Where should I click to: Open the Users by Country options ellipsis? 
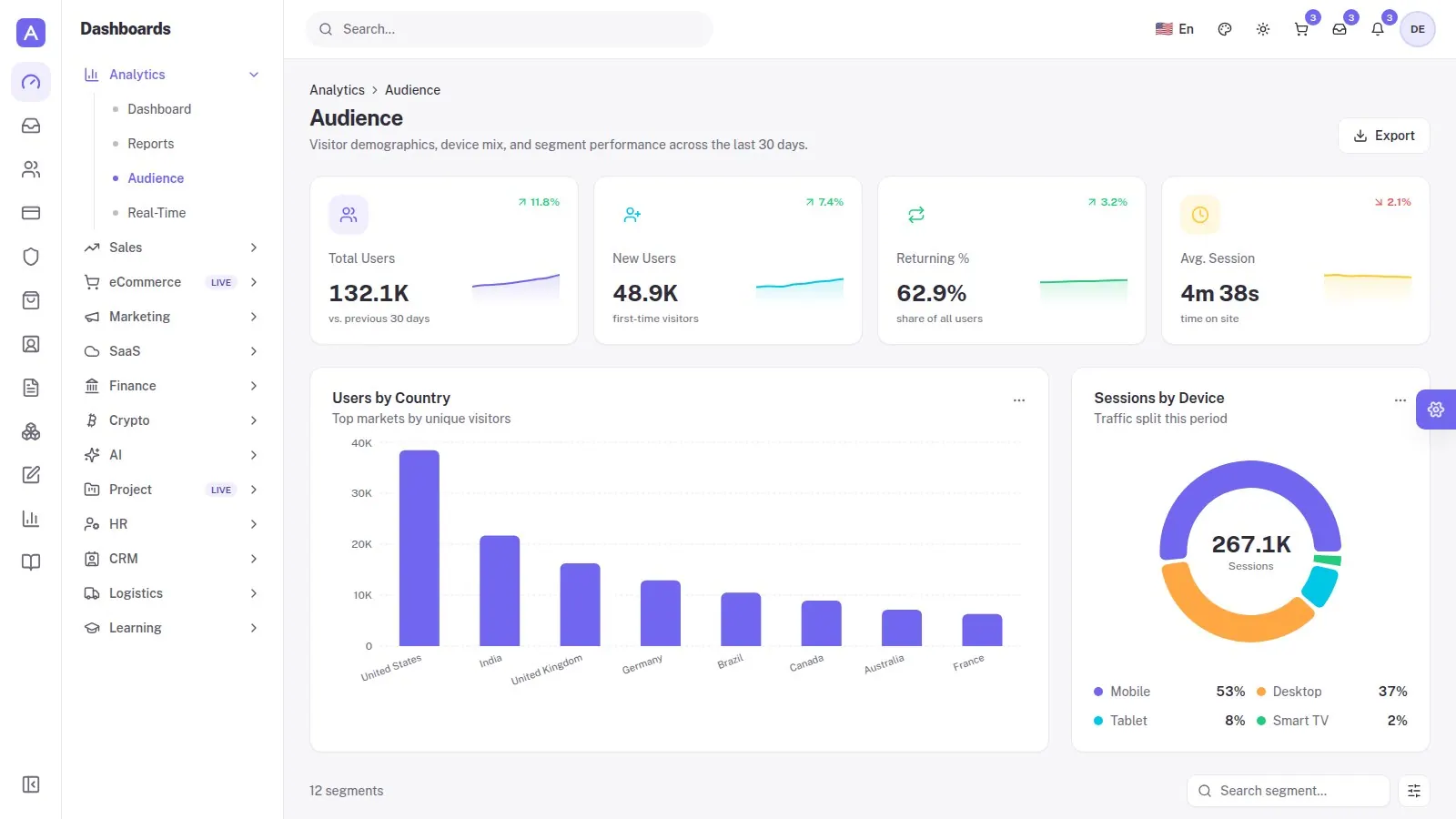1019,400
